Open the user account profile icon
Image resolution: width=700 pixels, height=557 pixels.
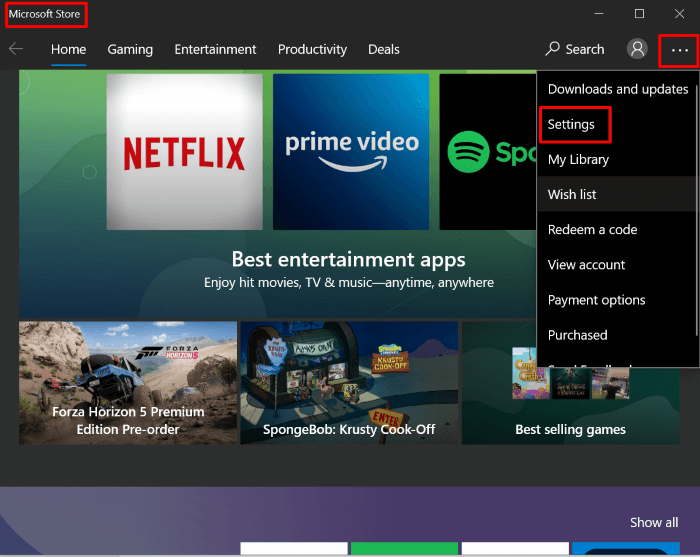tap(637, 49)
